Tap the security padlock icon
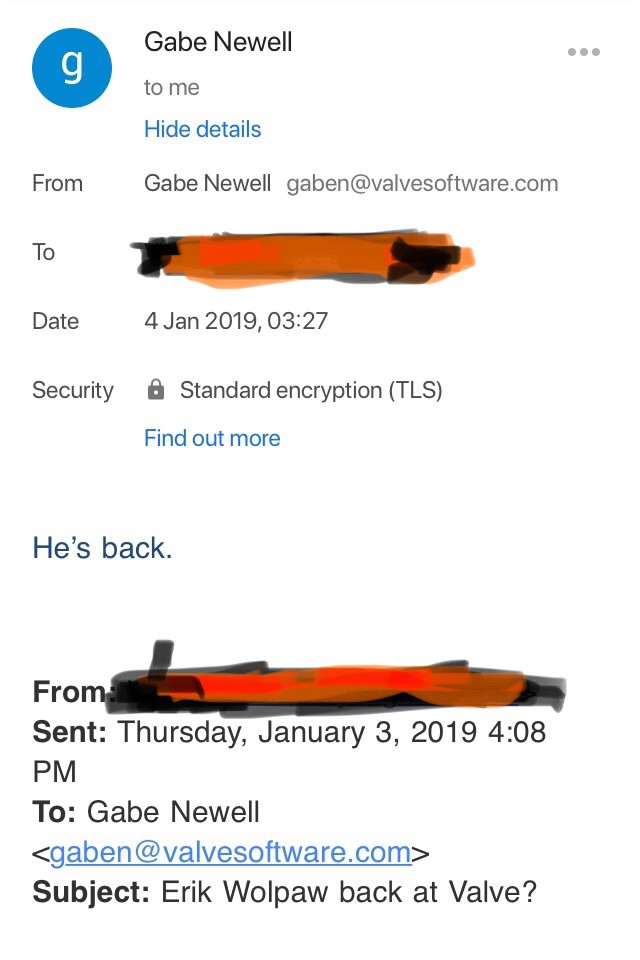 pyautogui.click(x=156, y=389)
